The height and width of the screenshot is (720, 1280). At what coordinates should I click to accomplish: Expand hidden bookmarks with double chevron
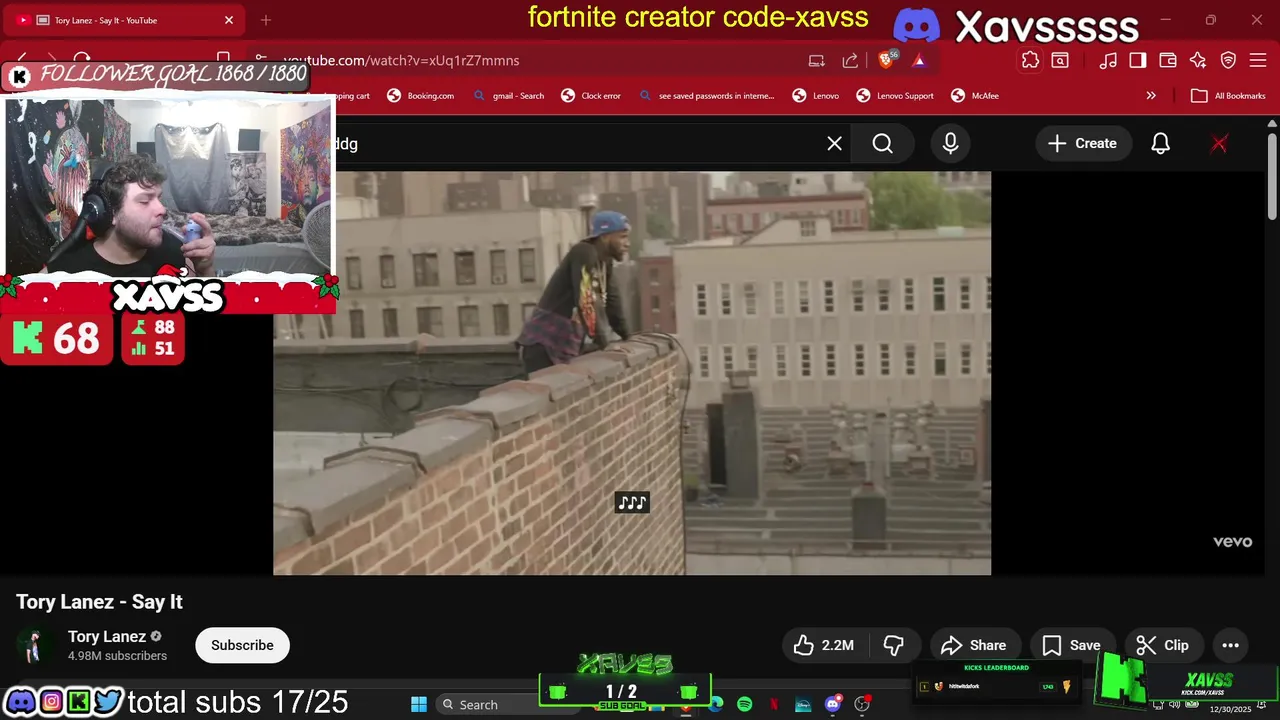pos(1151,96)
